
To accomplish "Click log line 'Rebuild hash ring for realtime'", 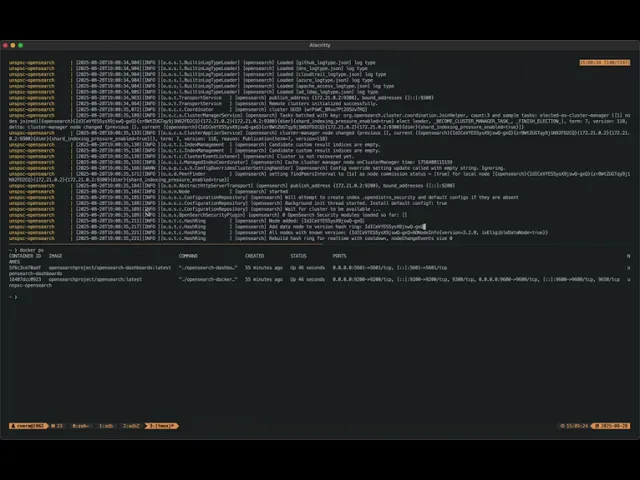I will pyautogui.click(x=311, y=238).
